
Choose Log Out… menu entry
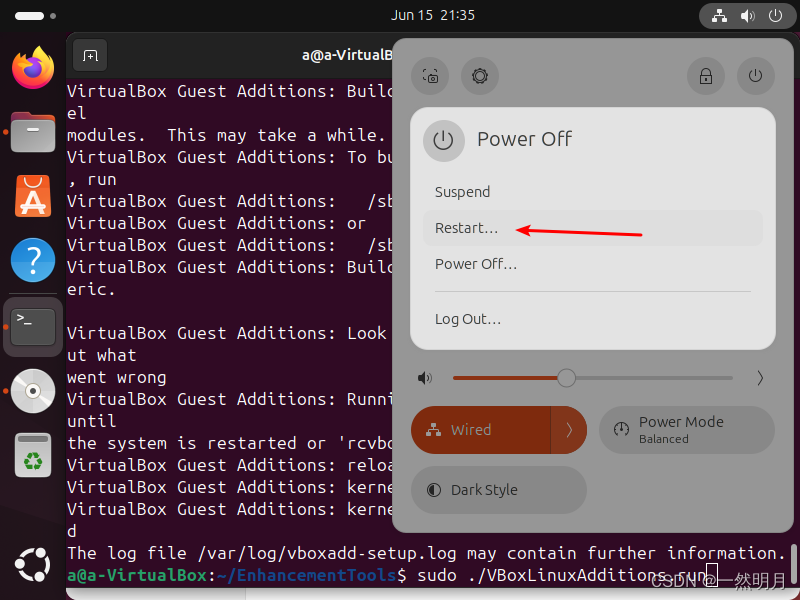(592, 319)
